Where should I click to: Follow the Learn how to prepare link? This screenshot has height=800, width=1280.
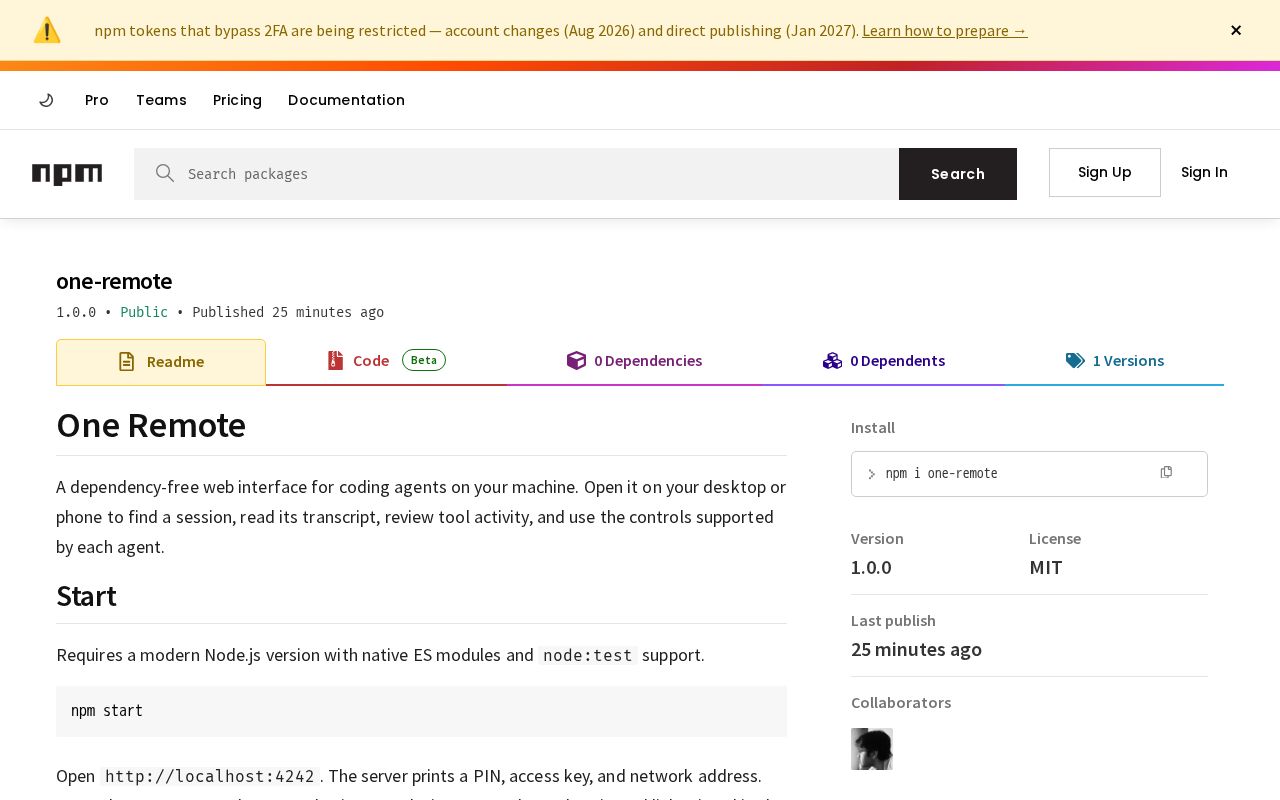(945, 30)
